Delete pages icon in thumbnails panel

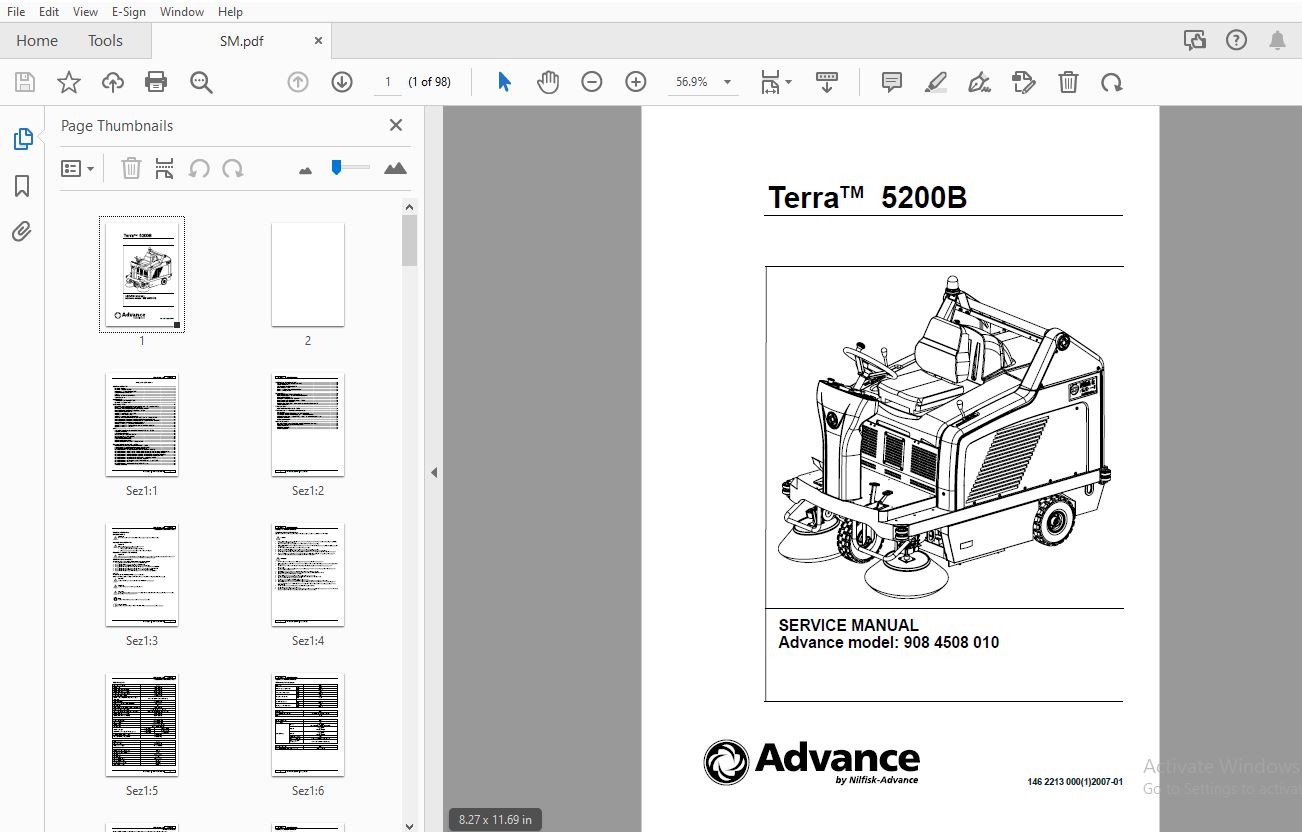(x=131, y=168)
